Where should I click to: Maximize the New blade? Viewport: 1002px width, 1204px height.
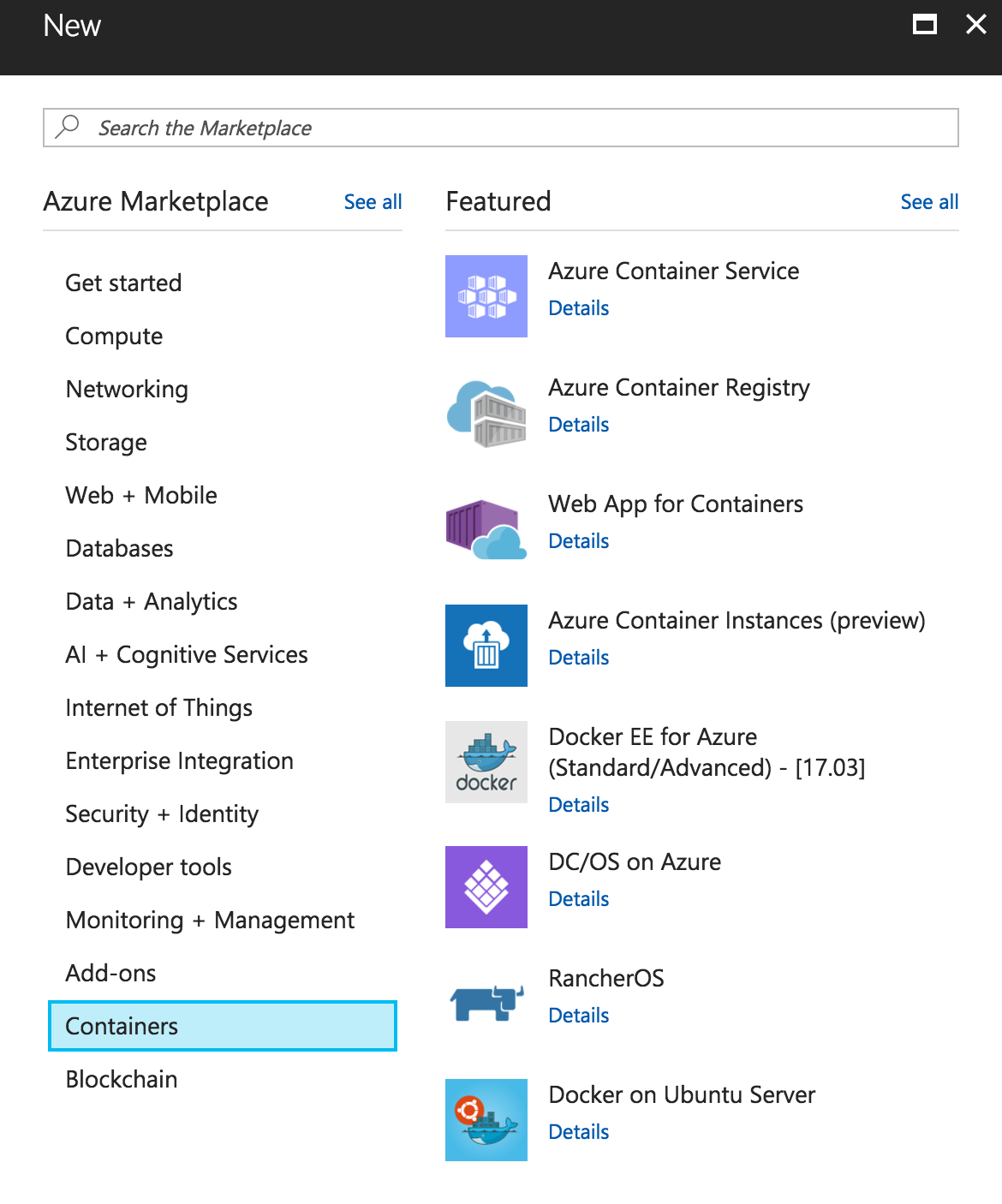point(925,24)
